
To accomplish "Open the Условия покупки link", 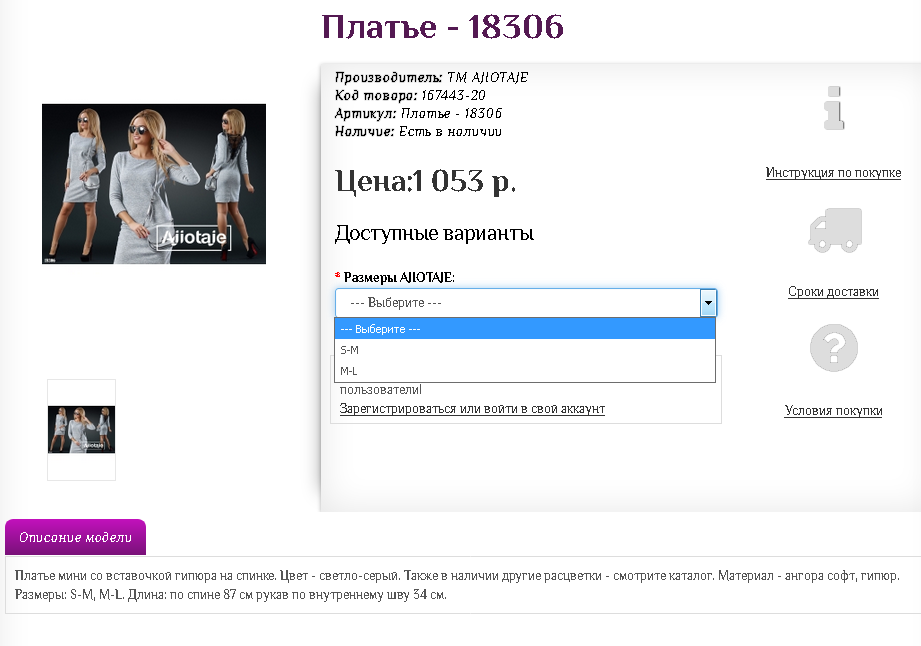I will pyautogui.click(x=833, y=411).
